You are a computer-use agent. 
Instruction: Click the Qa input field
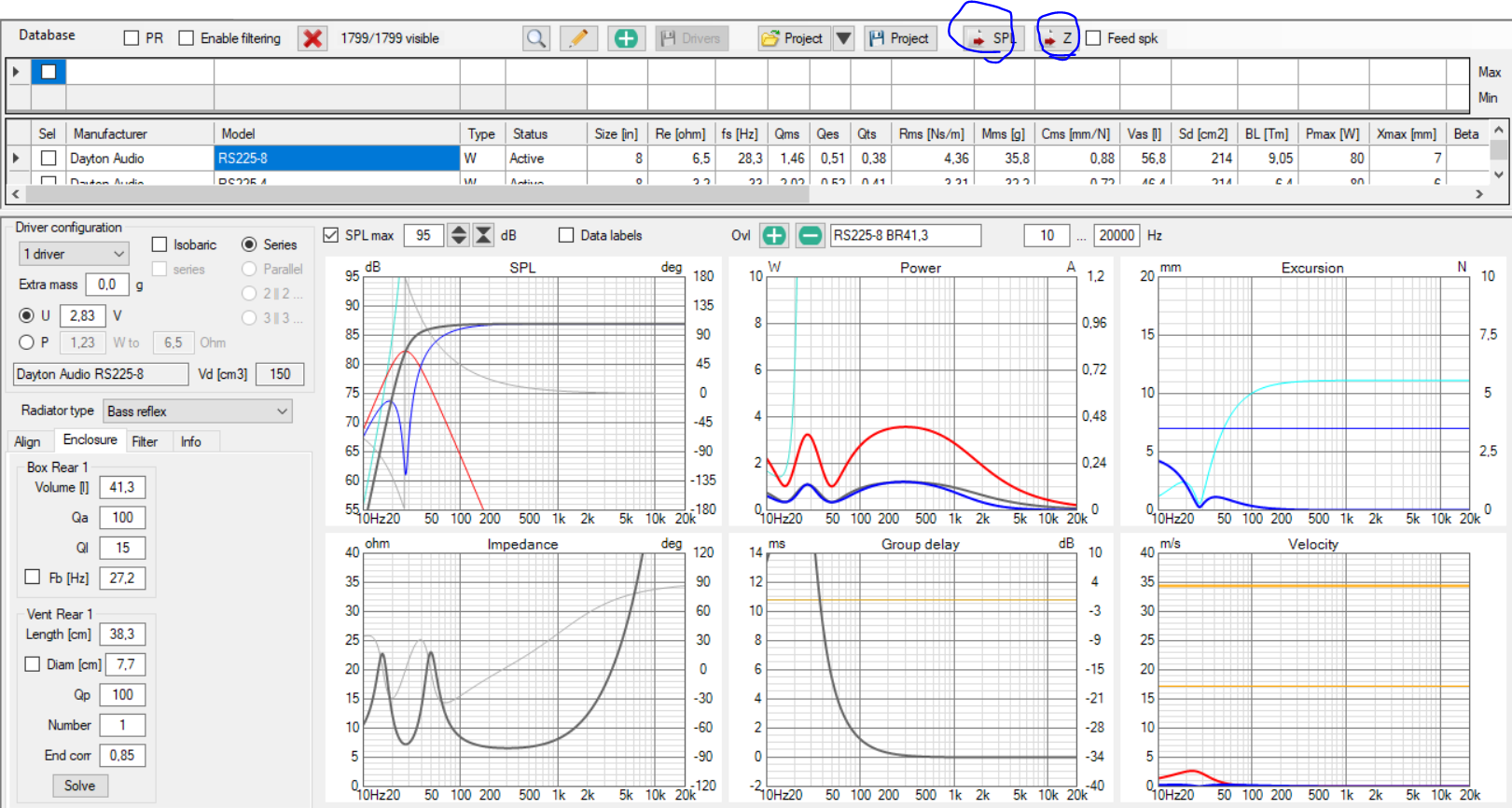(x=122, y=517)
